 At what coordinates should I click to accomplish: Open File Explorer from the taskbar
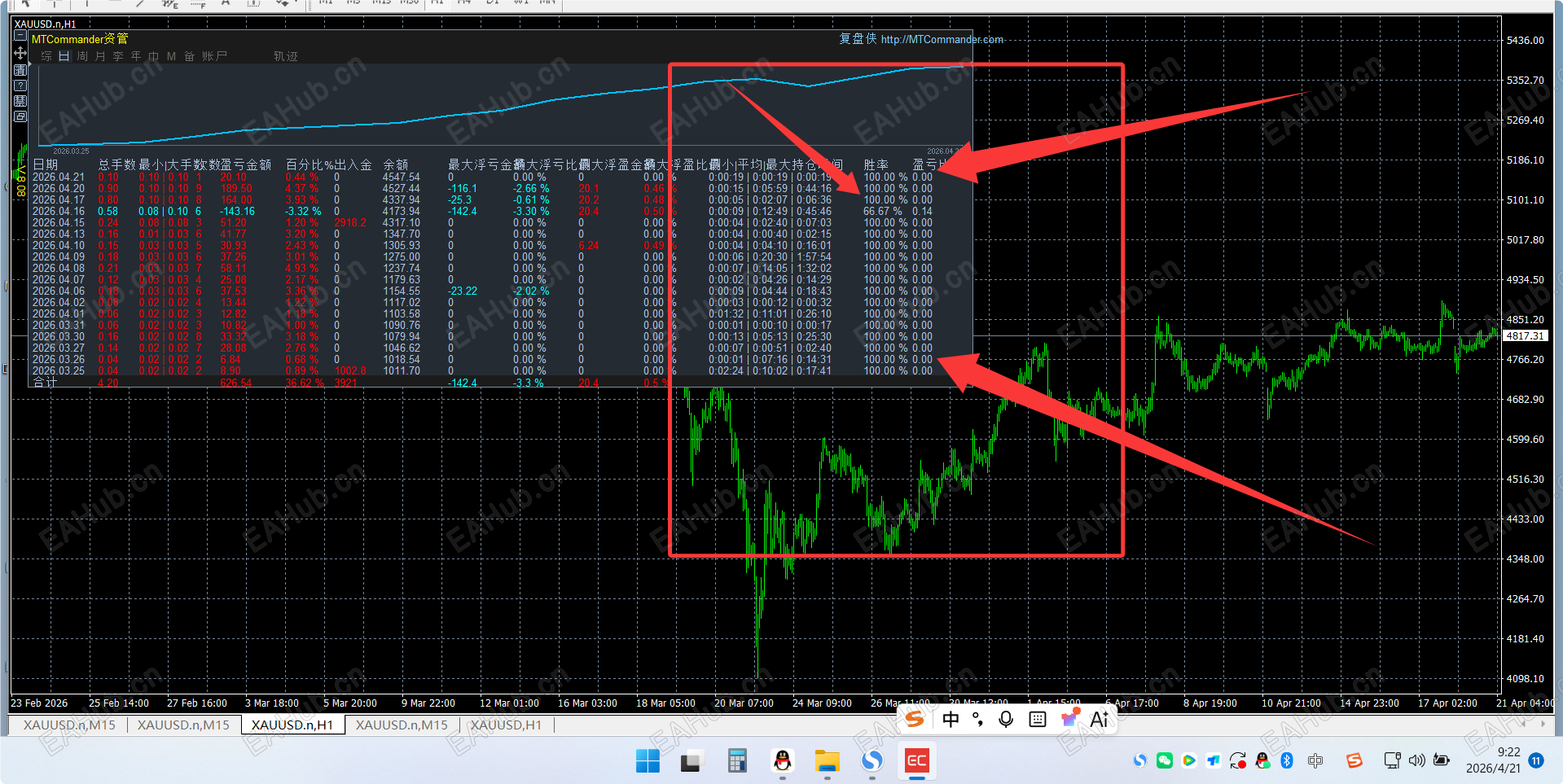click(x=828, y=761)
